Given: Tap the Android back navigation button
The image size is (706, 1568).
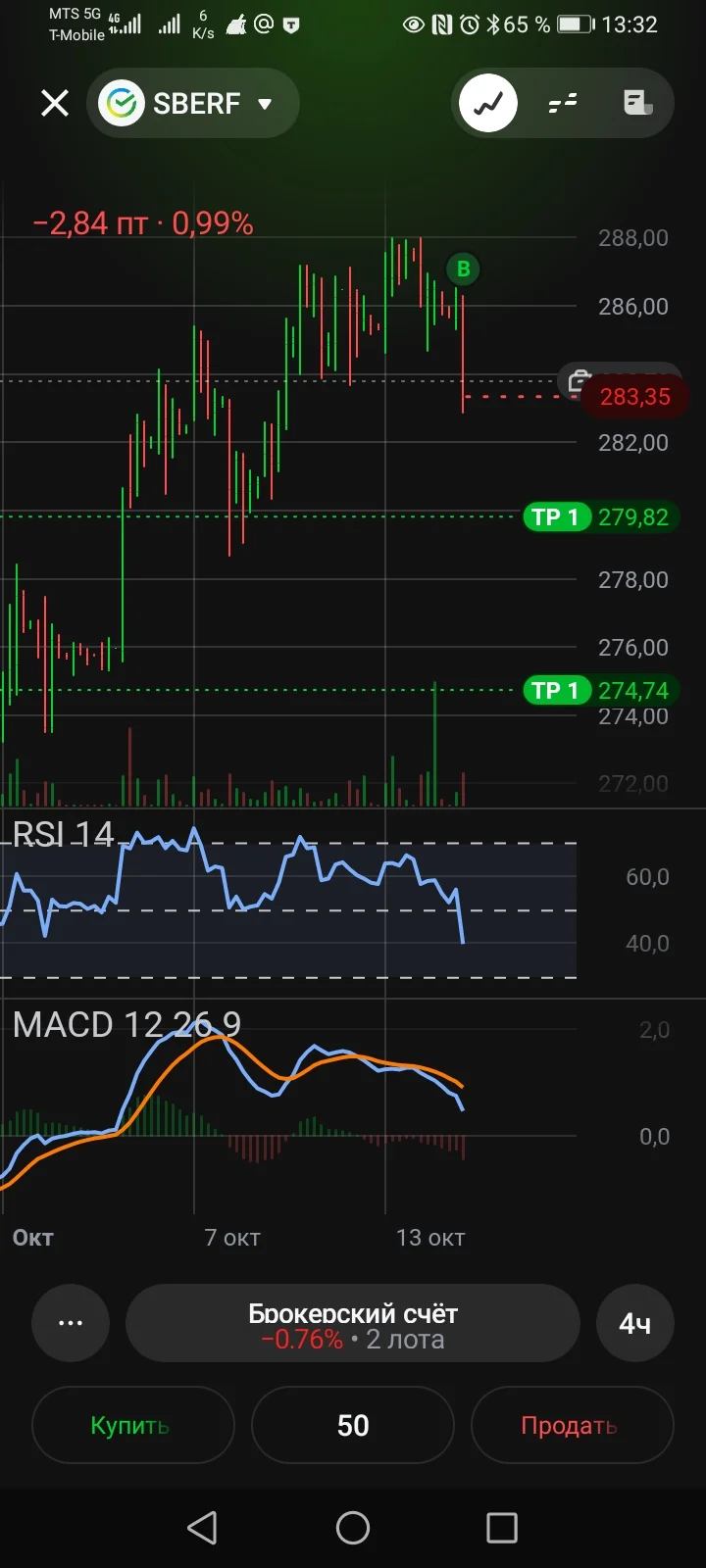Looking at the screenshot, I should pos(202,1527).
